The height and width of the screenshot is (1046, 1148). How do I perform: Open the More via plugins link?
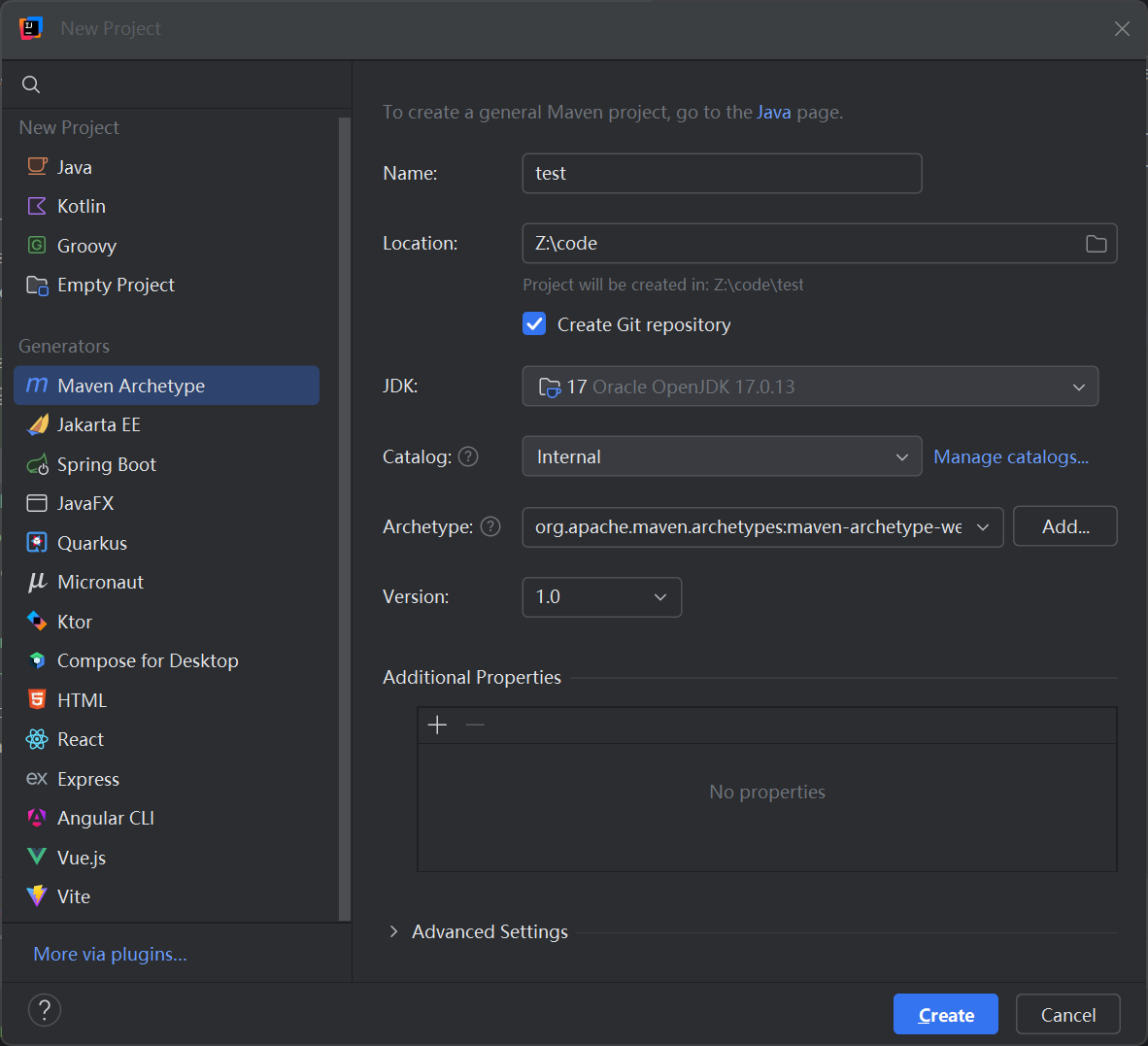pos(110,955)
